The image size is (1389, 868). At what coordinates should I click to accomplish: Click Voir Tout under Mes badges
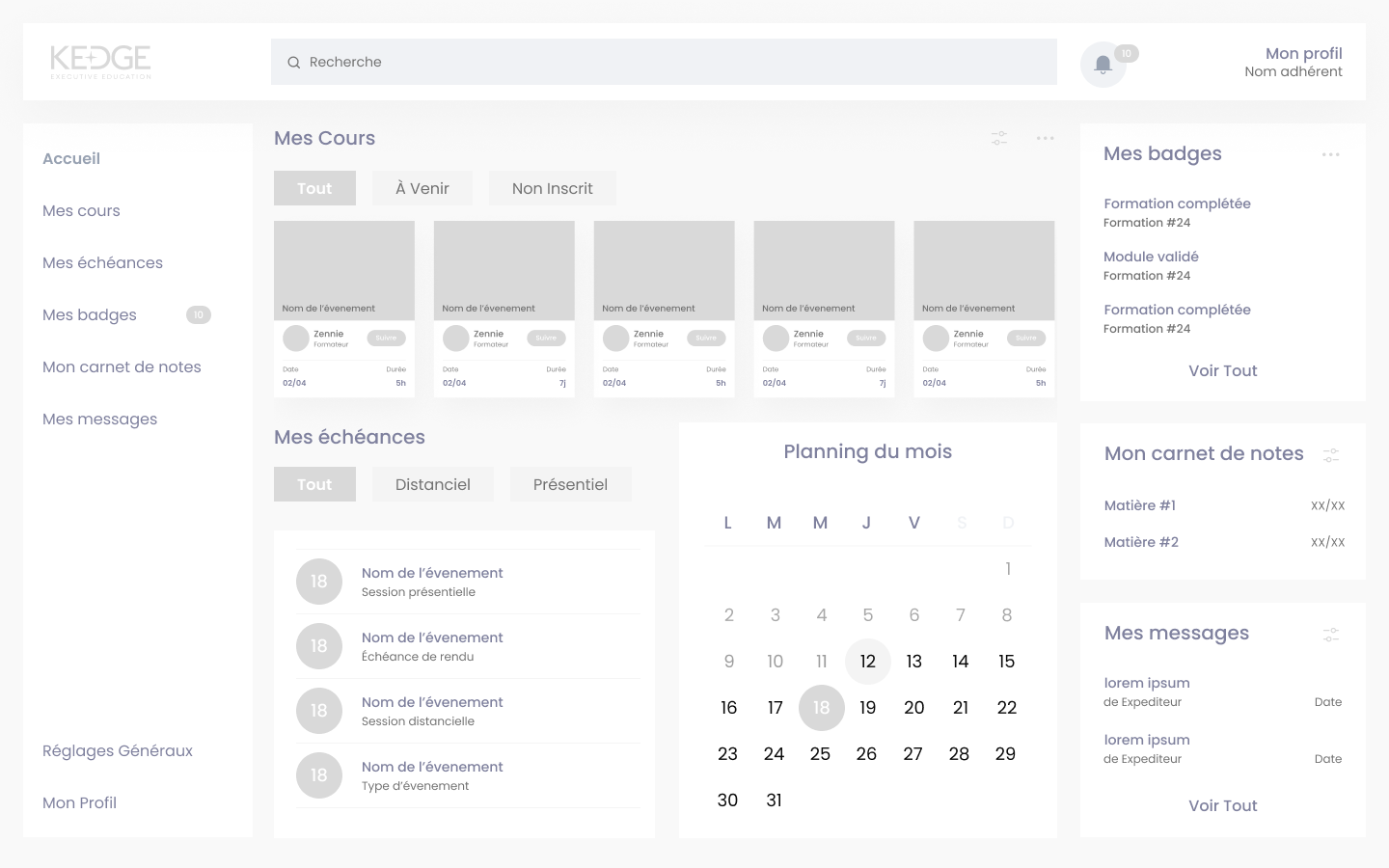pyautogui.click(x=1222, y=370)
